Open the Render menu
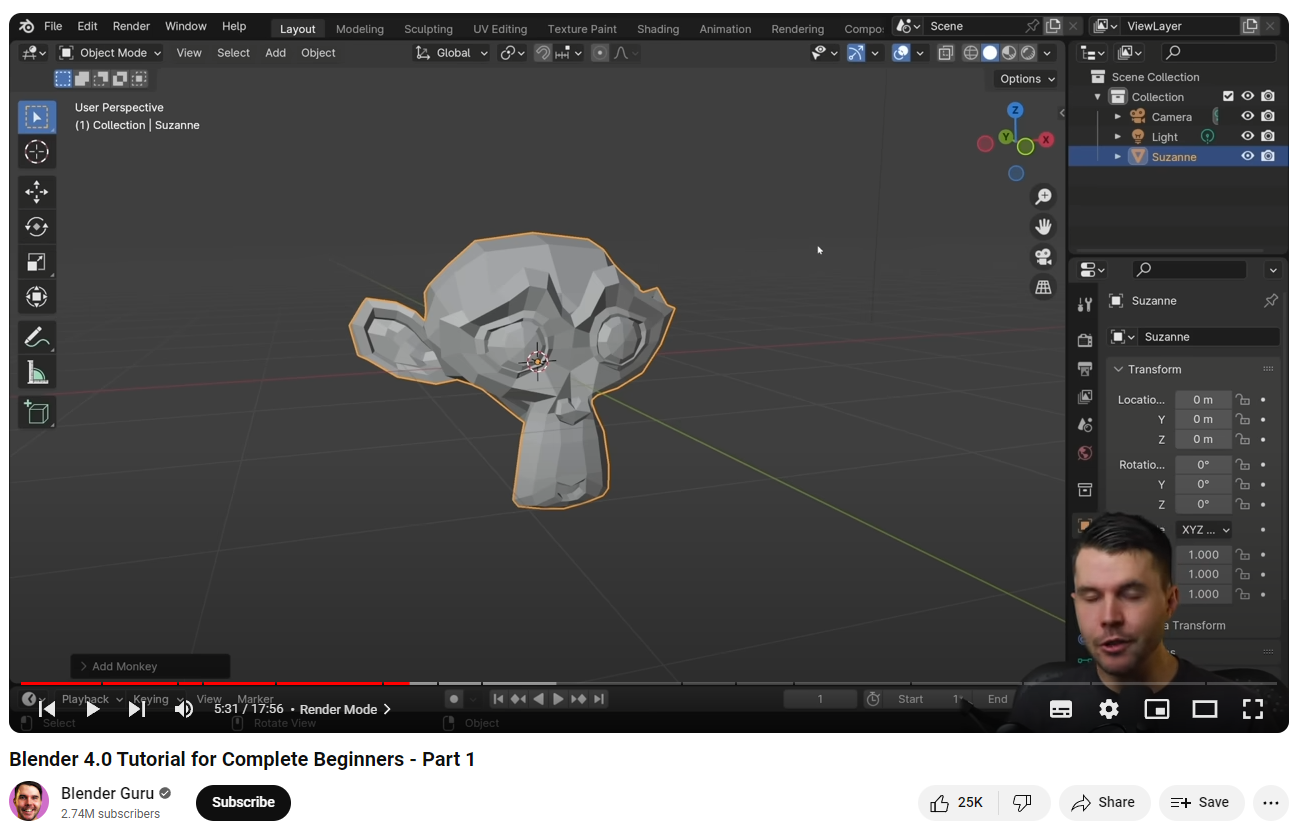The width and height of the screenshot is (1298, 829). coord(131,26)
